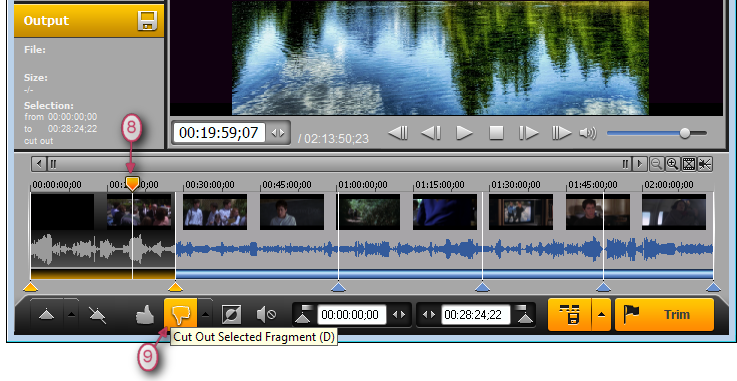737x381 pixels.
Task: Click the 01:15:00;00 ruler label
Action: click(x=439, y=185)
